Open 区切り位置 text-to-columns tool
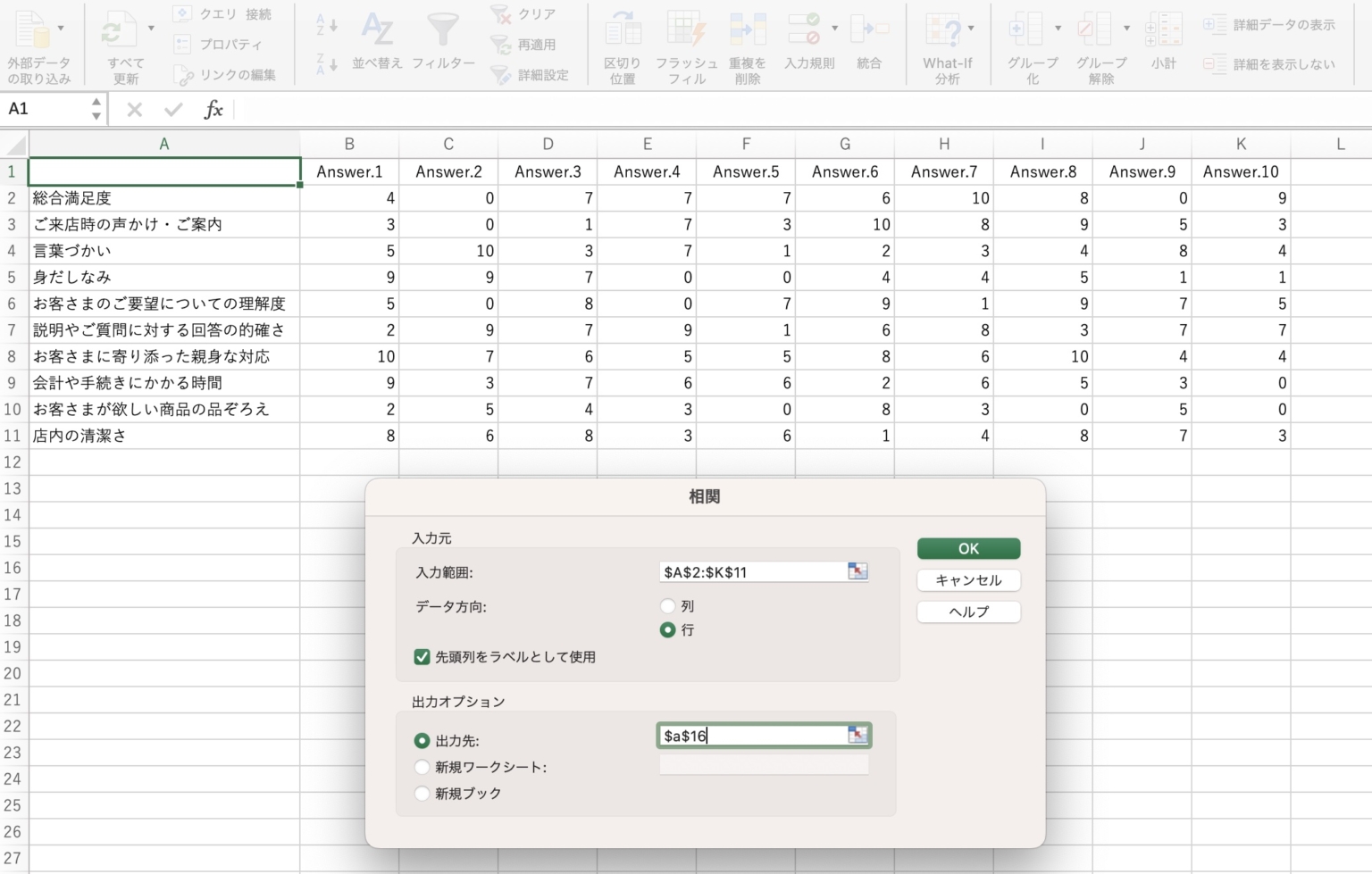The height and width of the screenshot is (874, 1372). coord(623,29)
